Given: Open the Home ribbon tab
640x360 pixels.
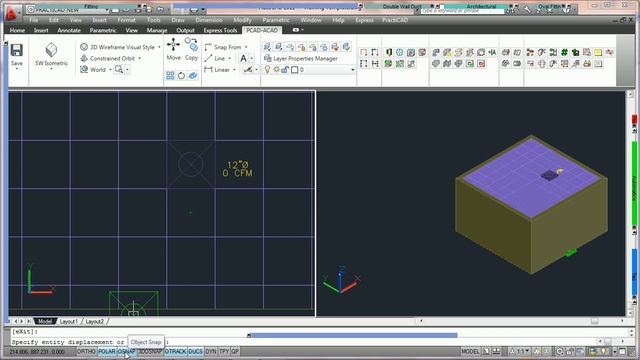Looking at the screenshot, I should point(17,30).
